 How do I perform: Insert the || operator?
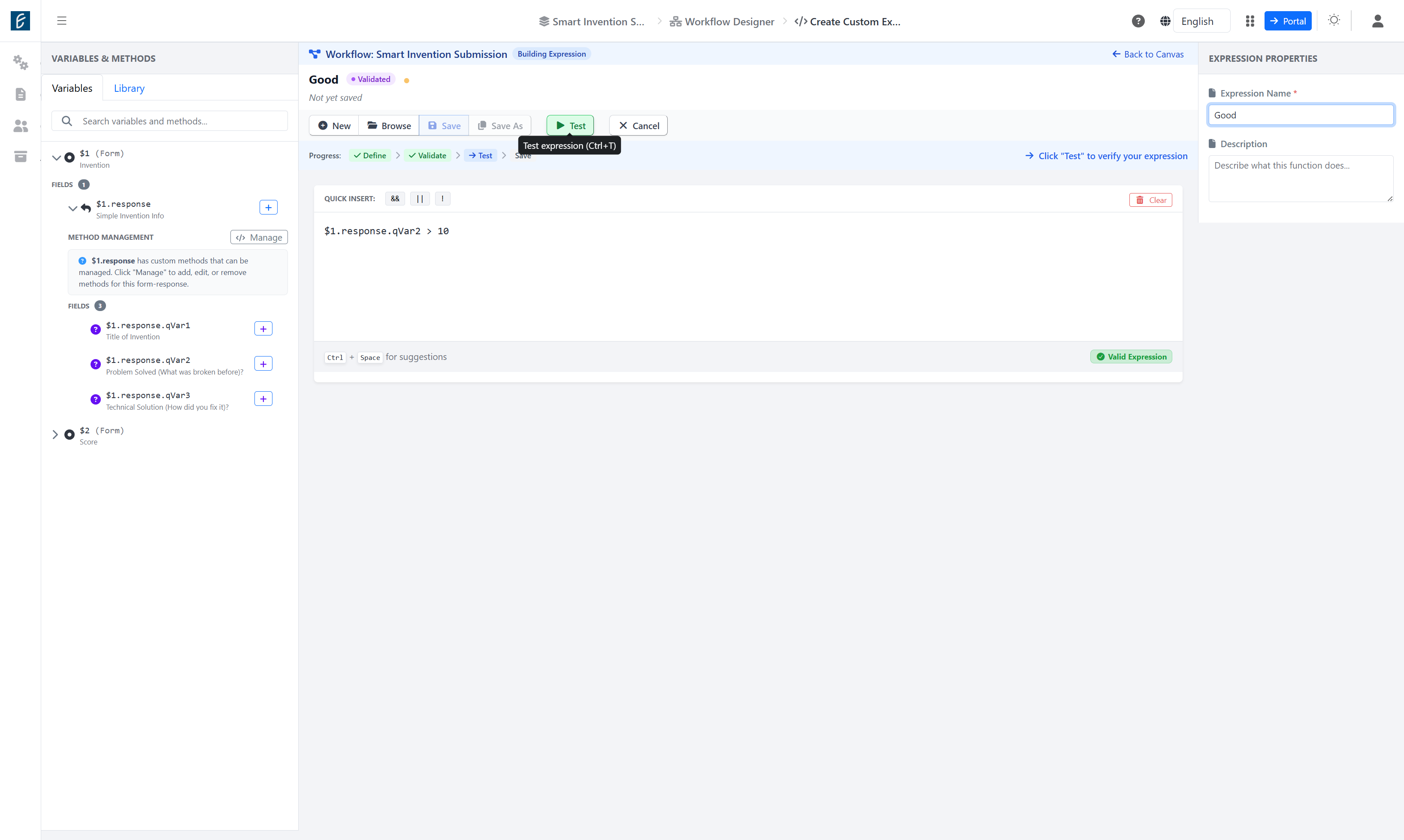420,199
